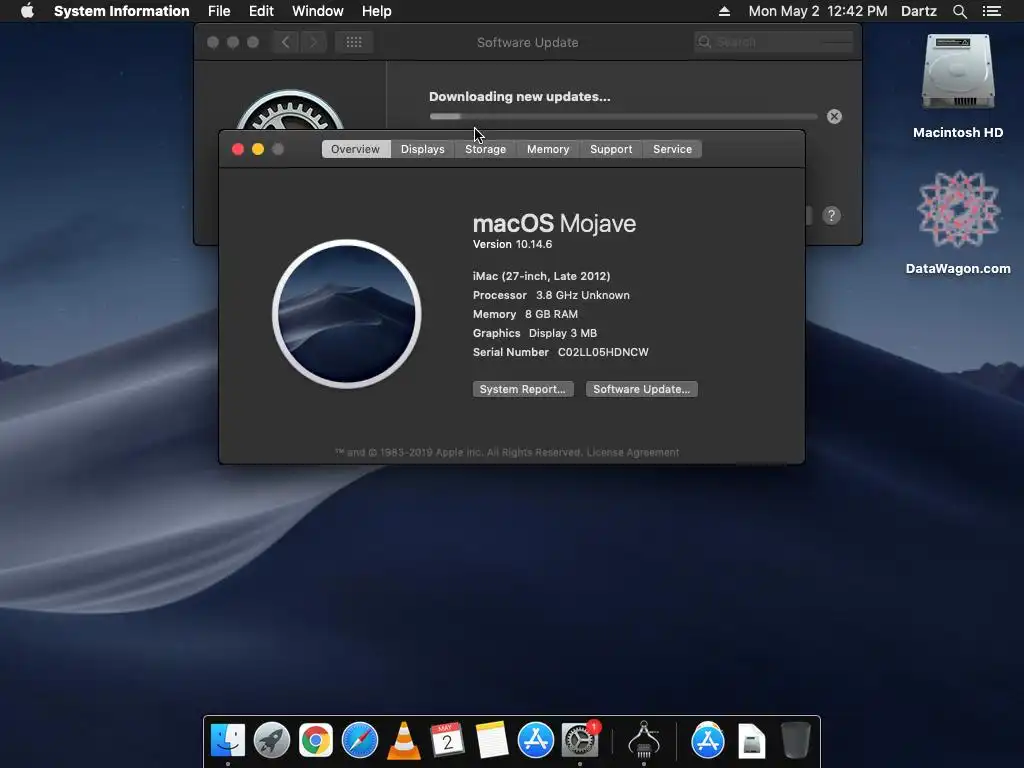
Task: Open the System Information app menu
Action: coord(121,11)
